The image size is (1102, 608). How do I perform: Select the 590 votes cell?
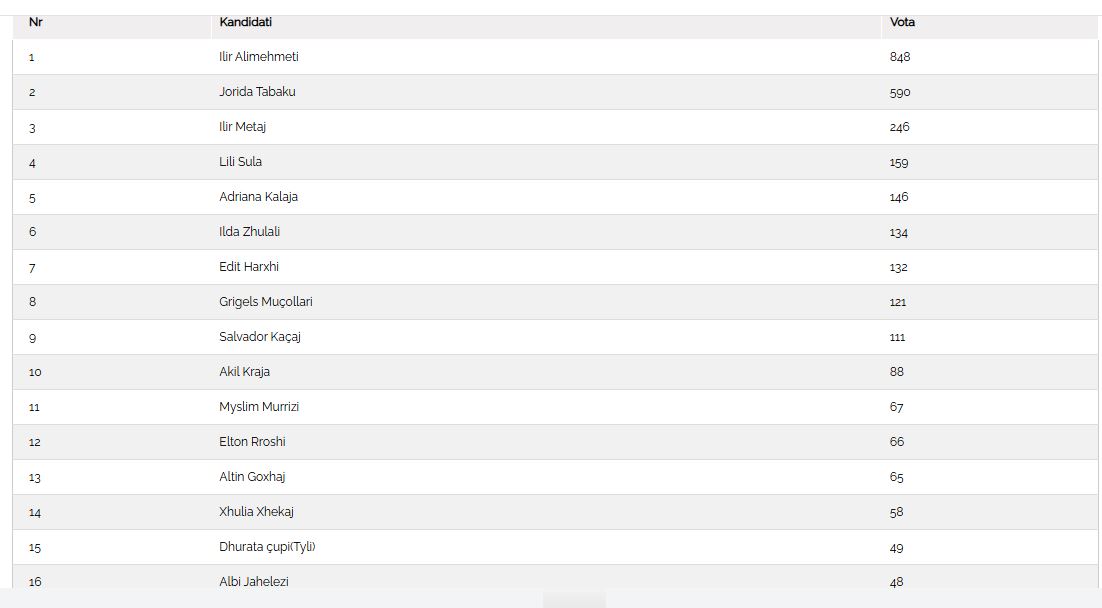(900, 92)
